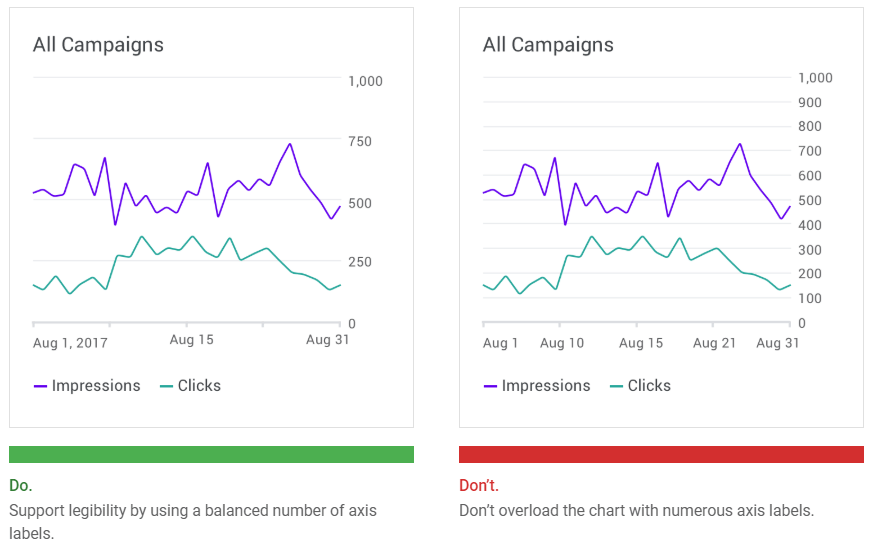This screenshot has height=558, width=873.
Task: Click the purple Impressions legend marker in right chart
Action: [490, 386]
